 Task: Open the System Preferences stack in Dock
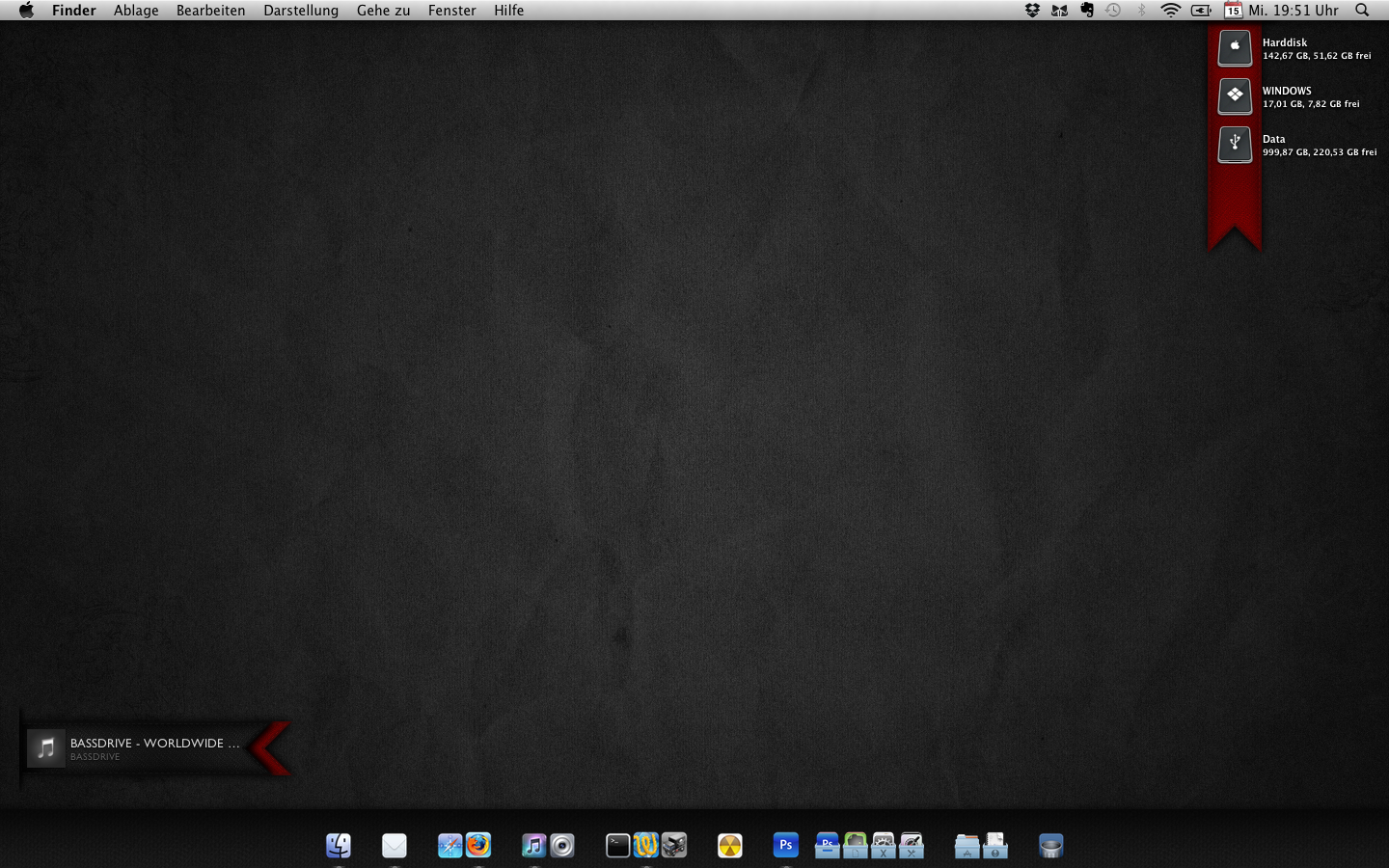point(884,846)
